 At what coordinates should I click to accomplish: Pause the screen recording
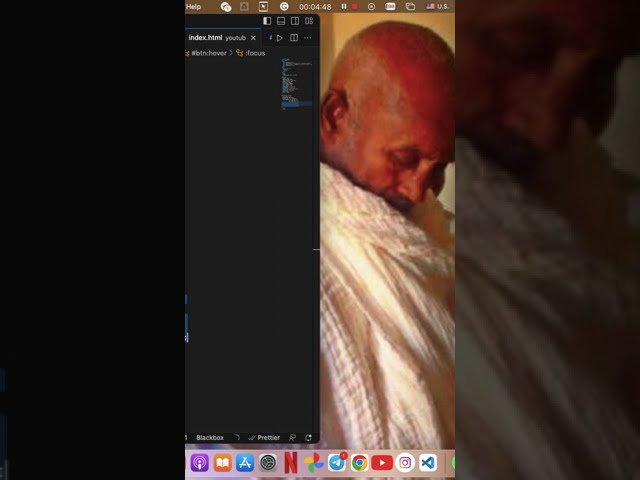pyautogui.click(x=344, y=7)
